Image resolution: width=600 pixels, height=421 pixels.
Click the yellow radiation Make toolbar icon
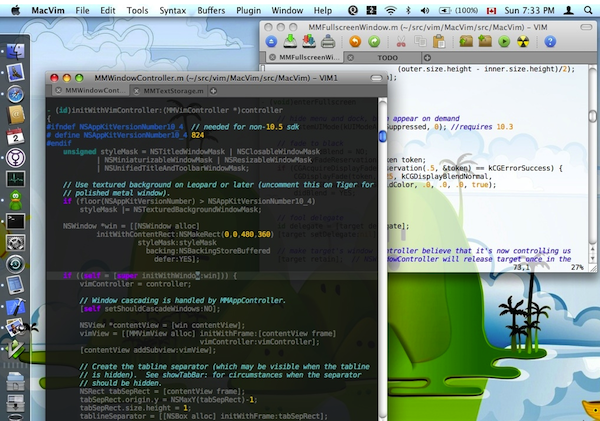[x=523, y=41]
